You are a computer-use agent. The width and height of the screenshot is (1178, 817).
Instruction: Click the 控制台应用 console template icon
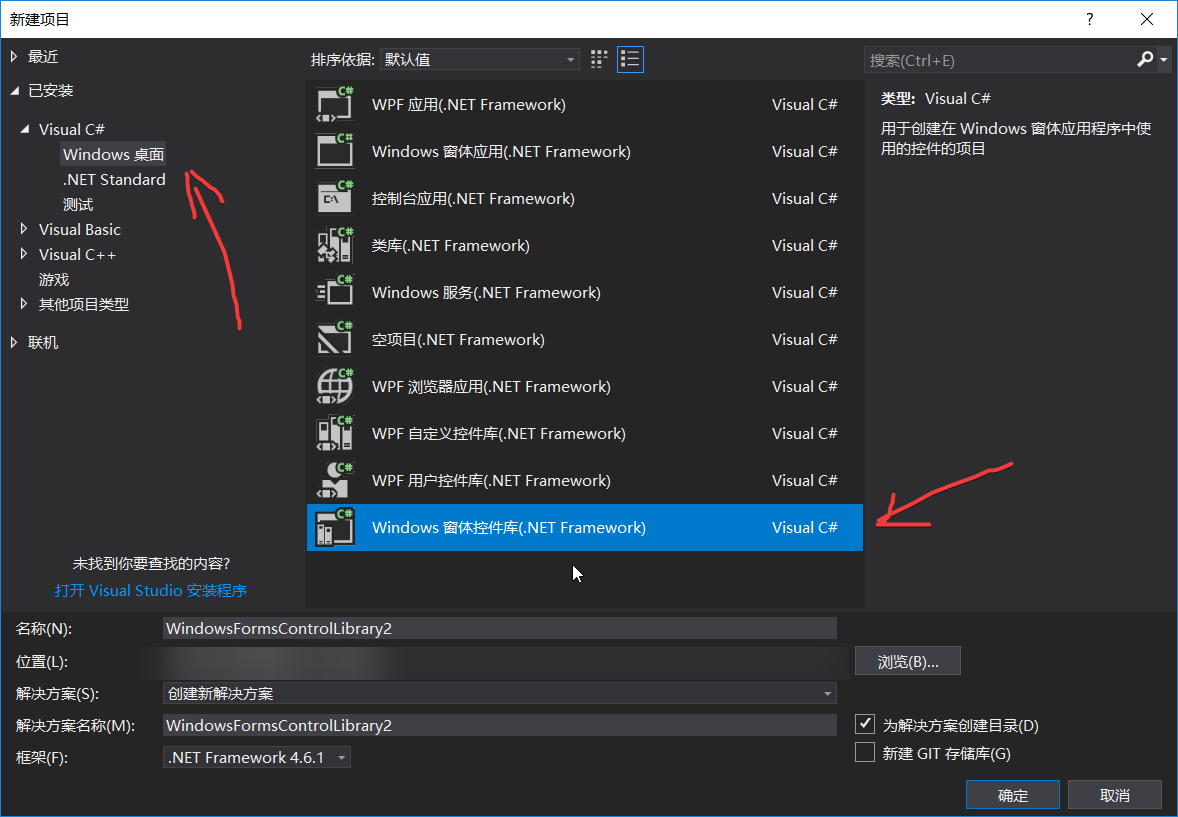pos(334,198)
